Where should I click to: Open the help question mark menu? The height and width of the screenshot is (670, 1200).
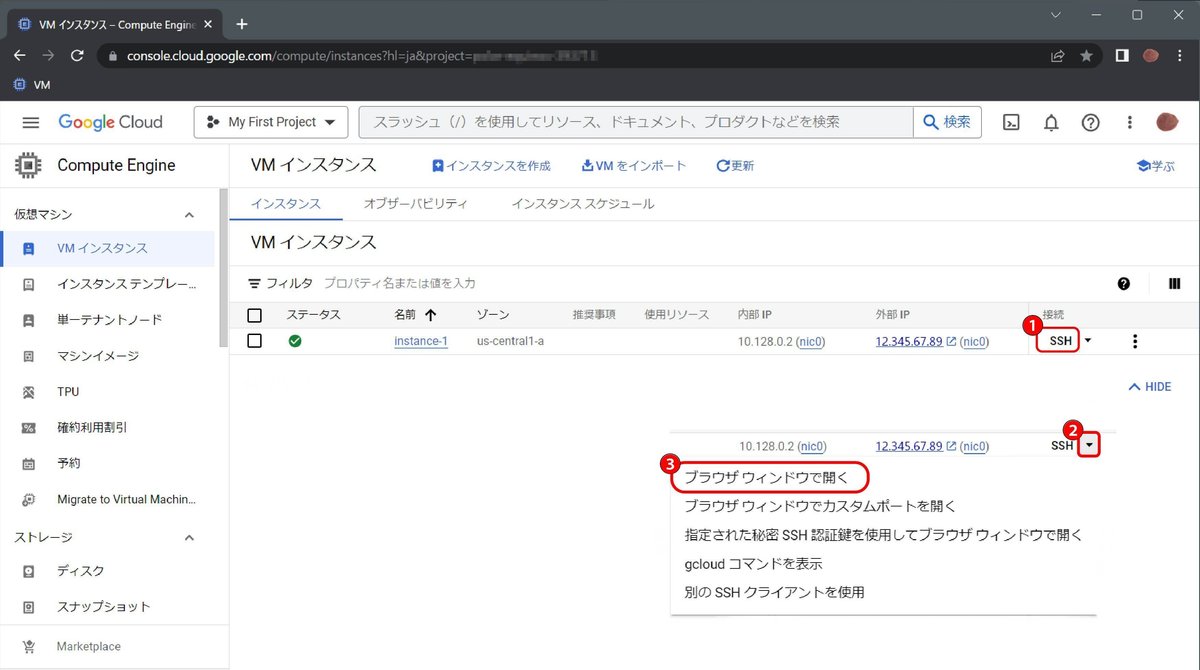pyautogui.click(x=1091, y=122)
